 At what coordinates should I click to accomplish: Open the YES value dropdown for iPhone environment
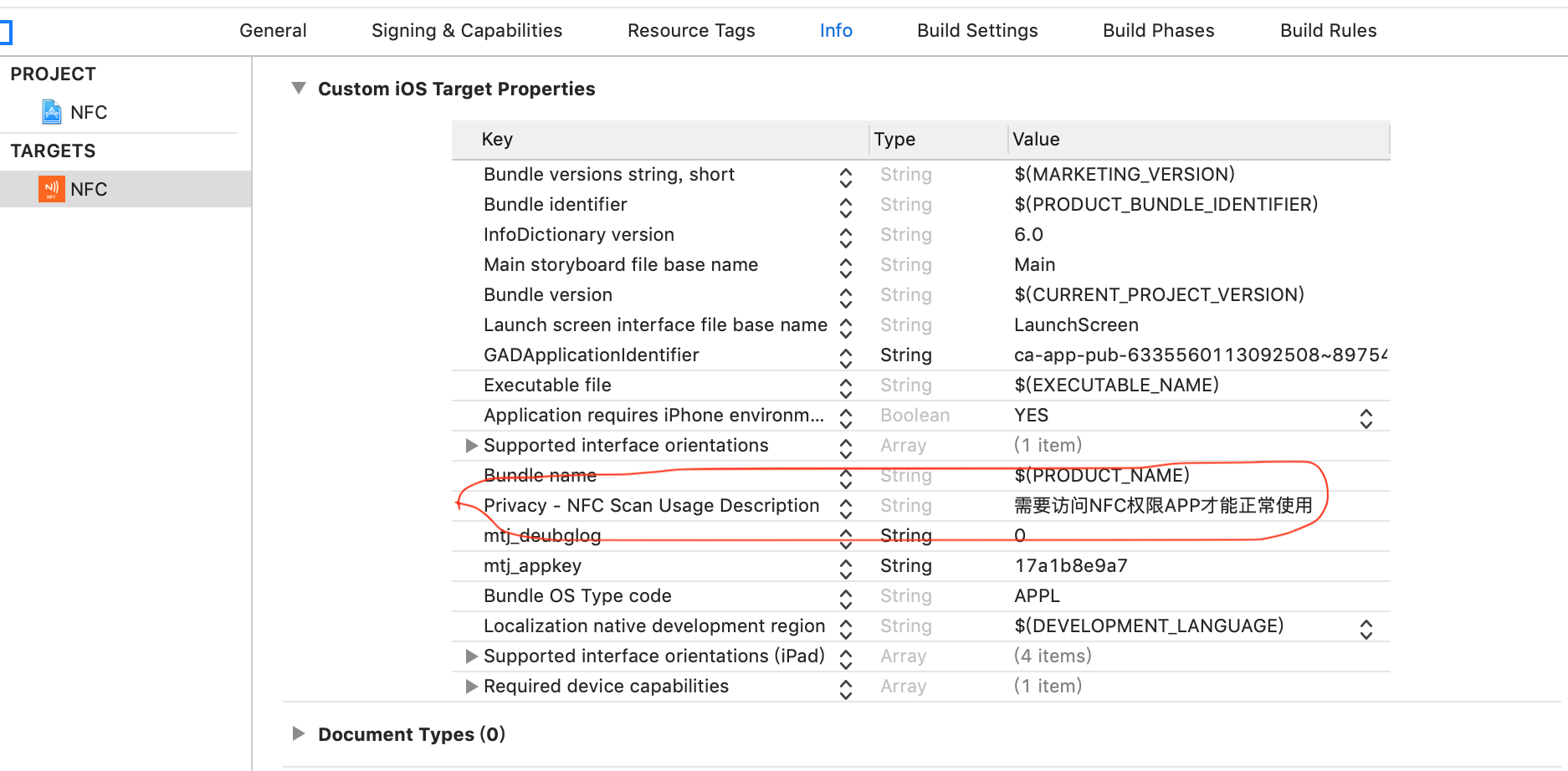click(1366, 418)
